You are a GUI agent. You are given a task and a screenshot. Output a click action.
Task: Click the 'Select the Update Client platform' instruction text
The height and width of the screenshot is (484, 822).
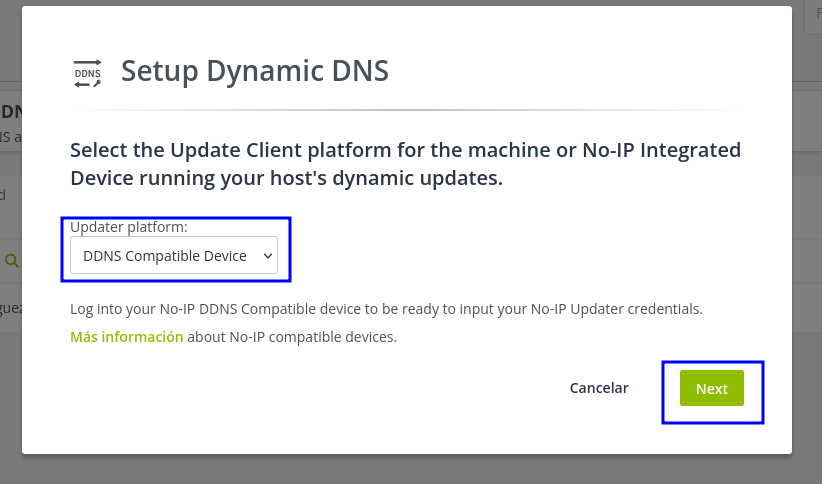(405, 164)
